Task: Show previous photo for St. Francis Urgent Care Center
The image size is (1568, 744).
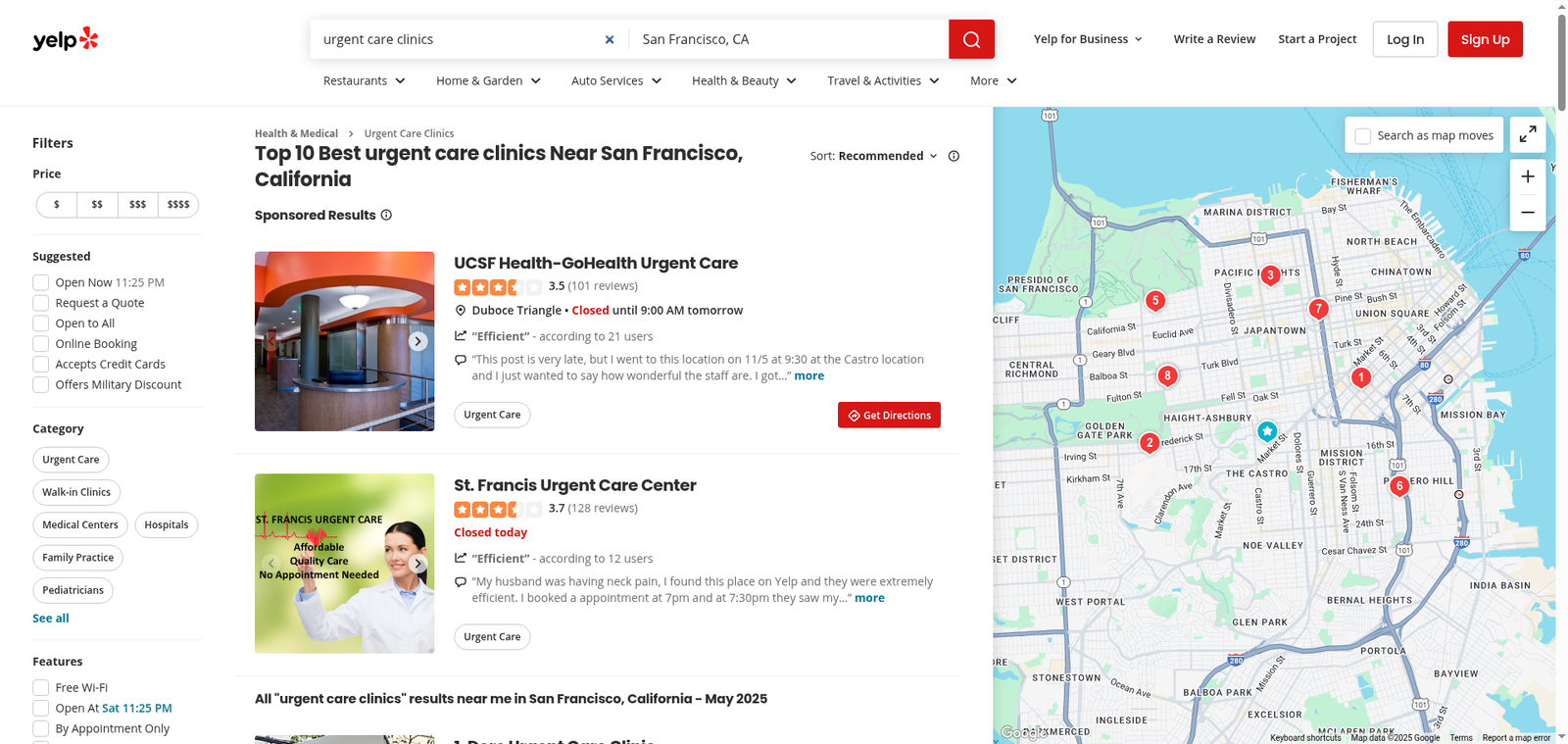Action: [x=271, y=564]
